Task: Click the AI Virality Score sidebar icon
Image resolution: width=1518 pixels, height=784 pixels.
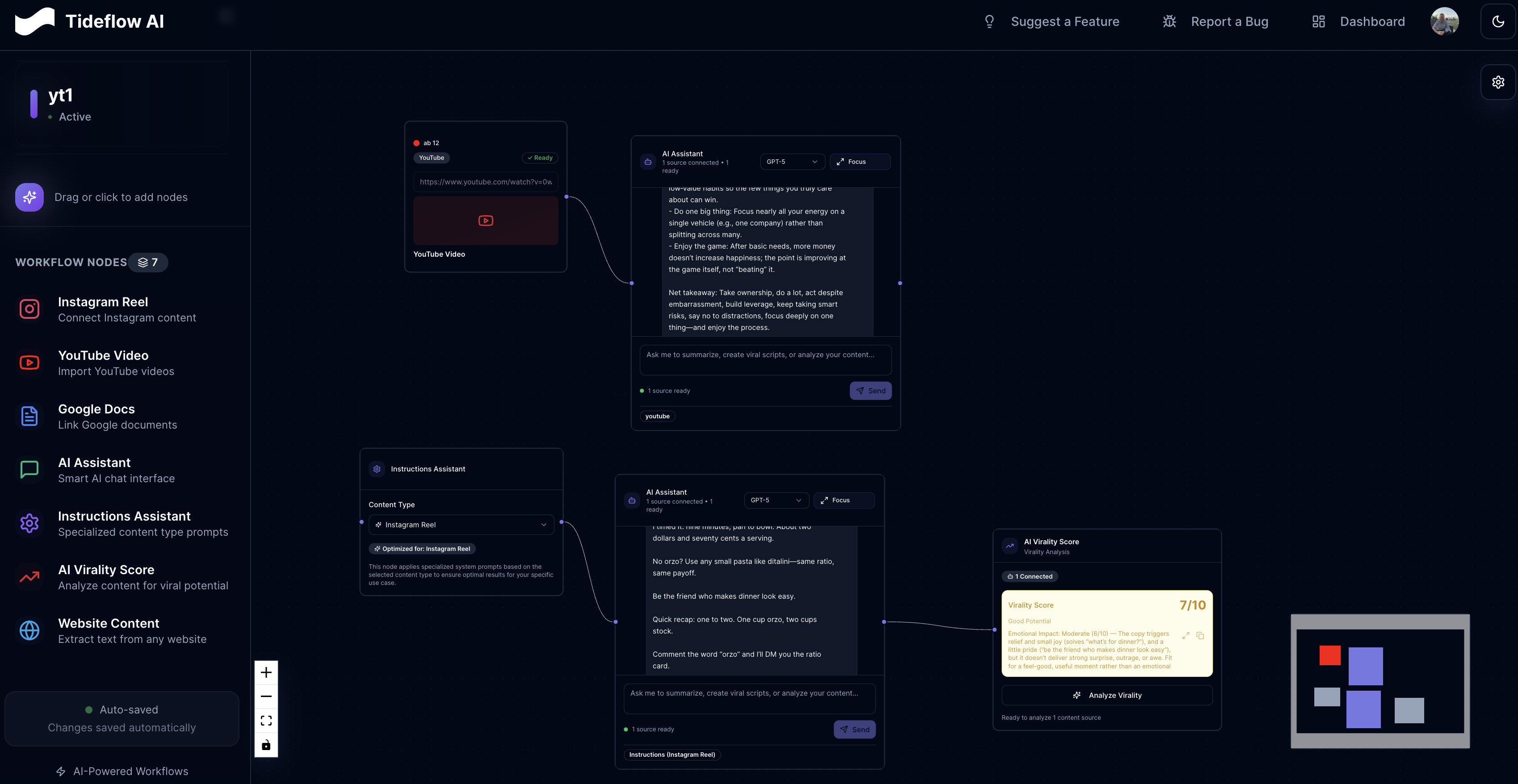Action: pyautogui.click(x=29, y=577)
